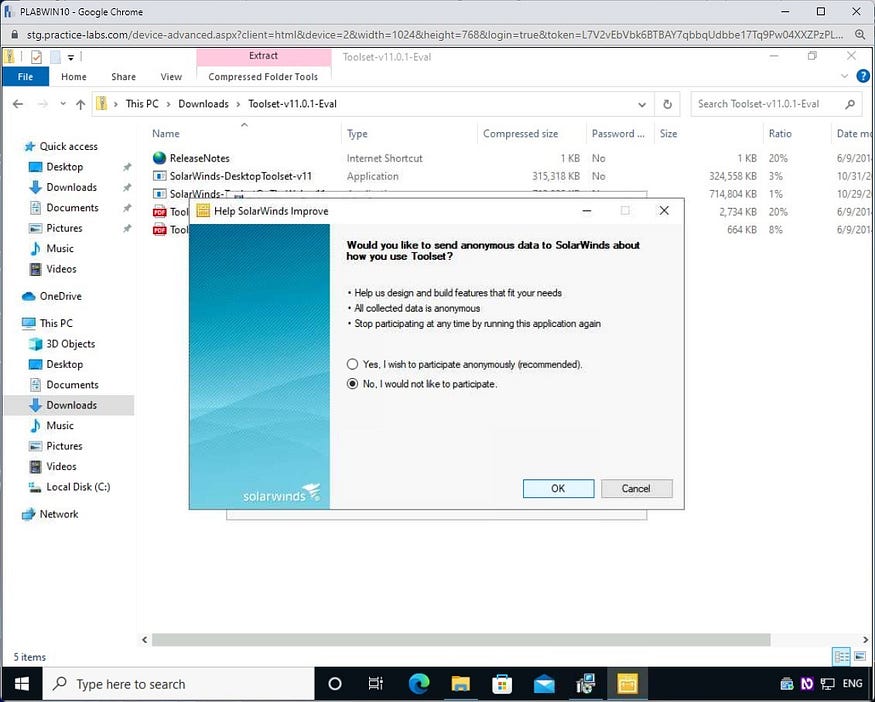
Task: Open Task View on taskbar
Action: click(376, 684)
